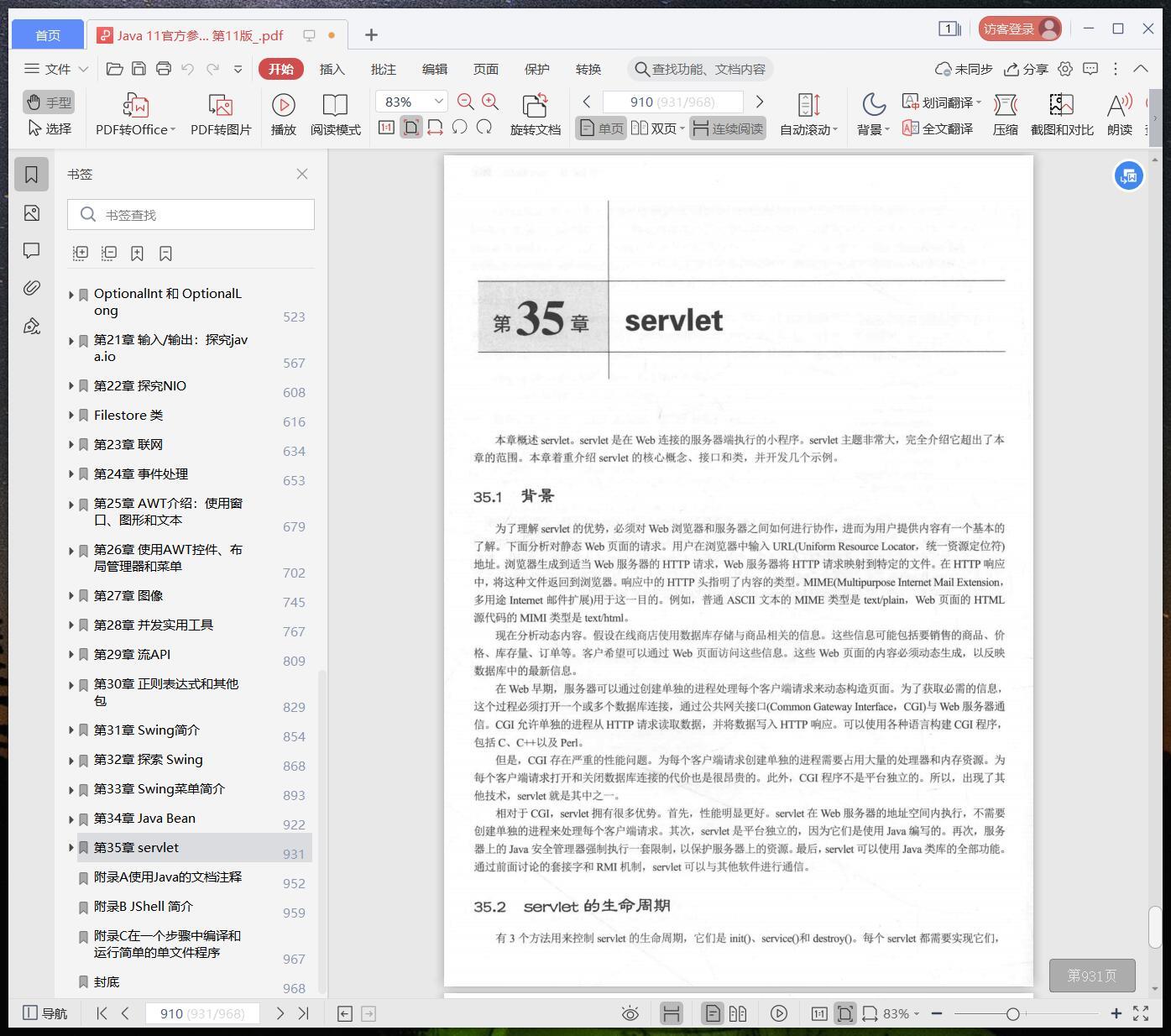Toggle double page icon in status bar
The height and width of the screenshot is (1036, 1171).
[x=738, y=1013]
